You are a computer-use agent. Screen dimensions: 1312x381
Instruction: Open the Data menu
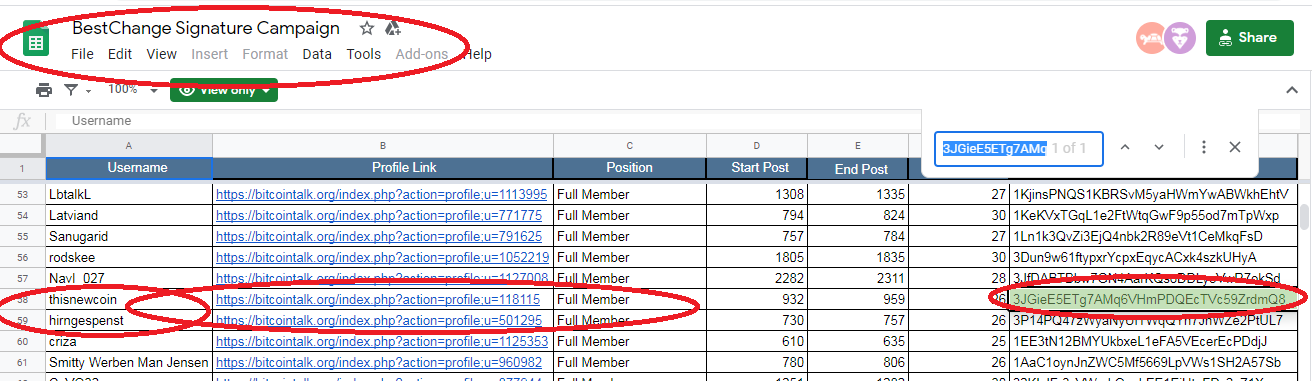317,54
